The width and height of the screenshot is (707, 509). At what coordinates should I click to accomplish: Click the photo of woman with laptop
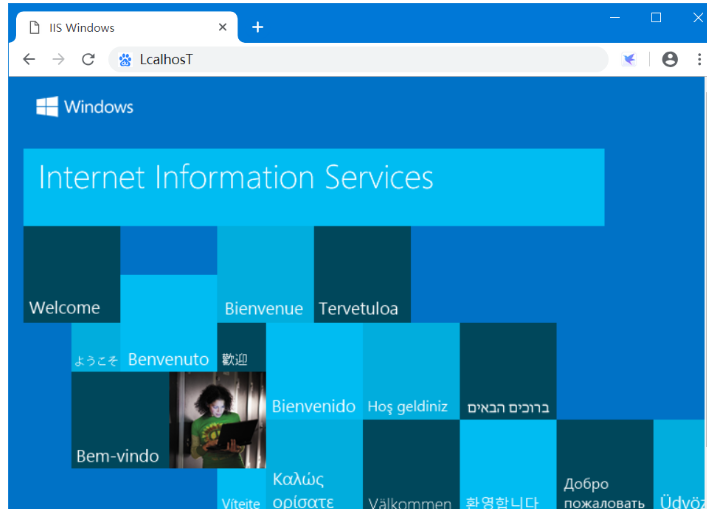[217, 420]
